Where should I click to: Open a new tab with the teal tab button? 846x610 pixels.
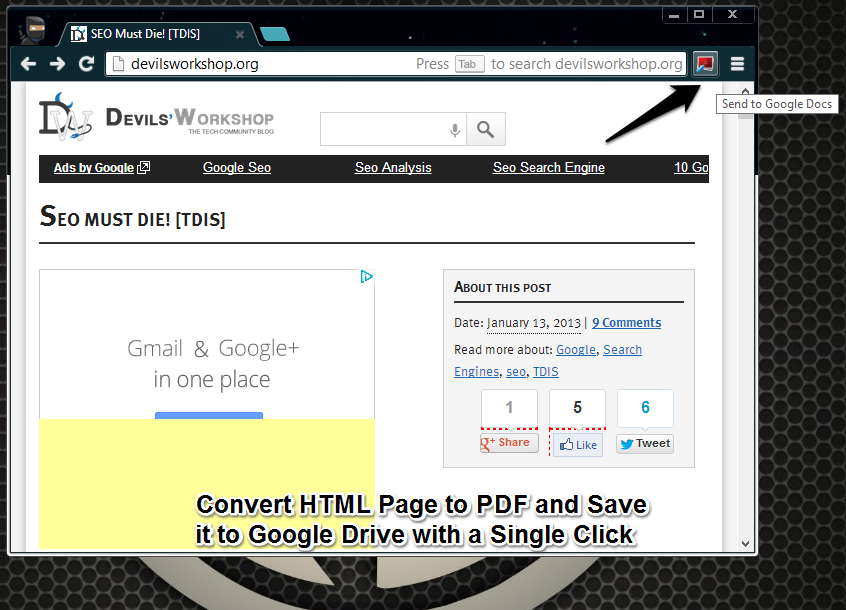pos(275,35)
